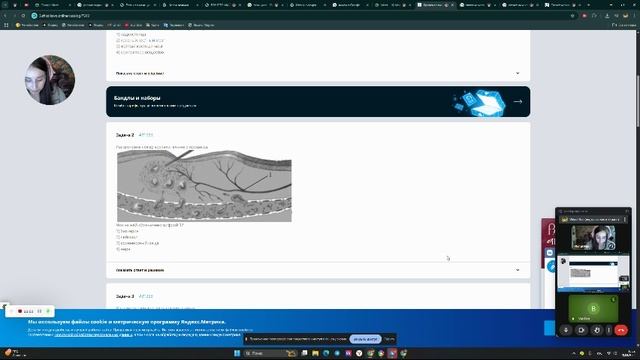Click the Windows Start button on taskbar
This screenshot has width=640, height=360.
237,353
